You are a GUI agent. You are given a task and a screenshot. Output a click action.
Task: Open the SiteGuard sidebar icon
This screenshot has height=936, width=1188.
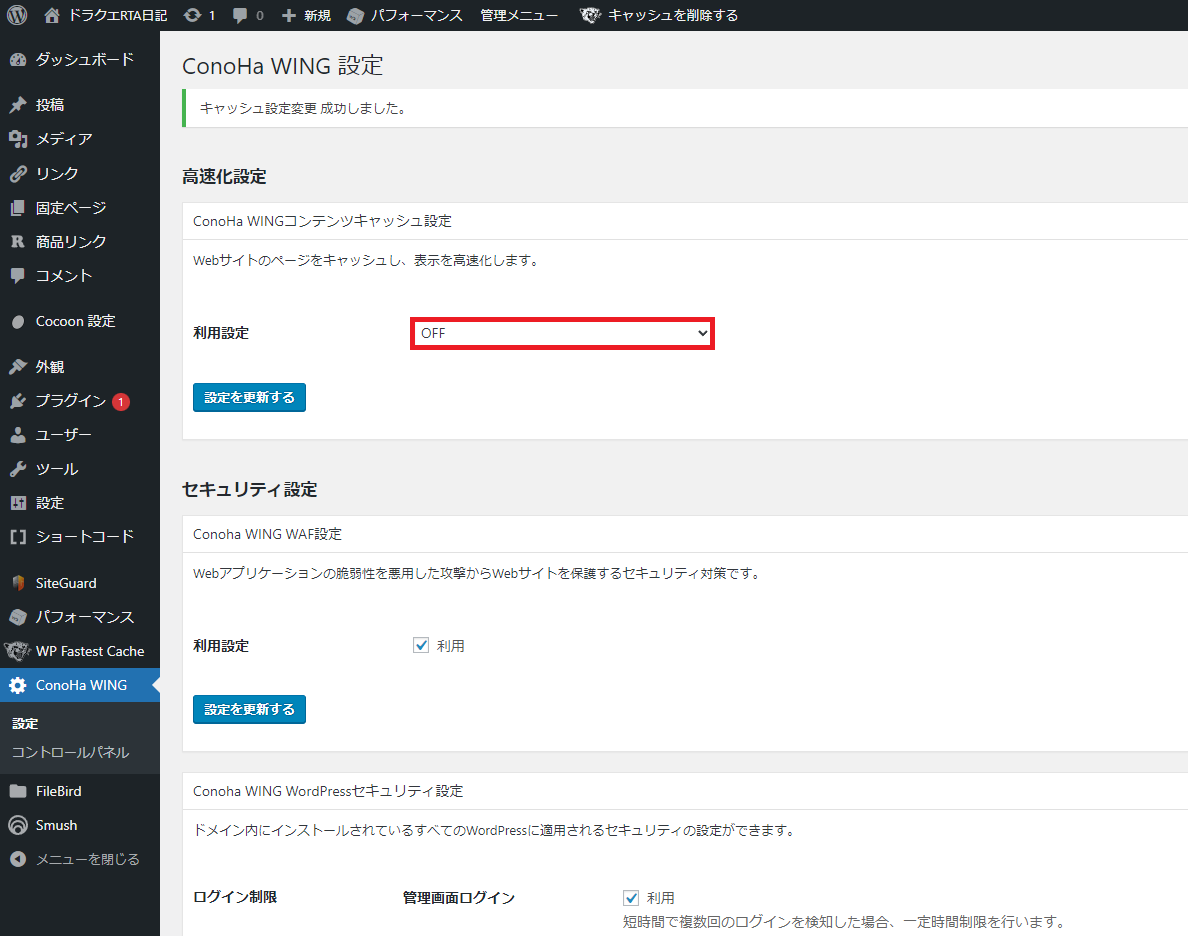(18, 583)
